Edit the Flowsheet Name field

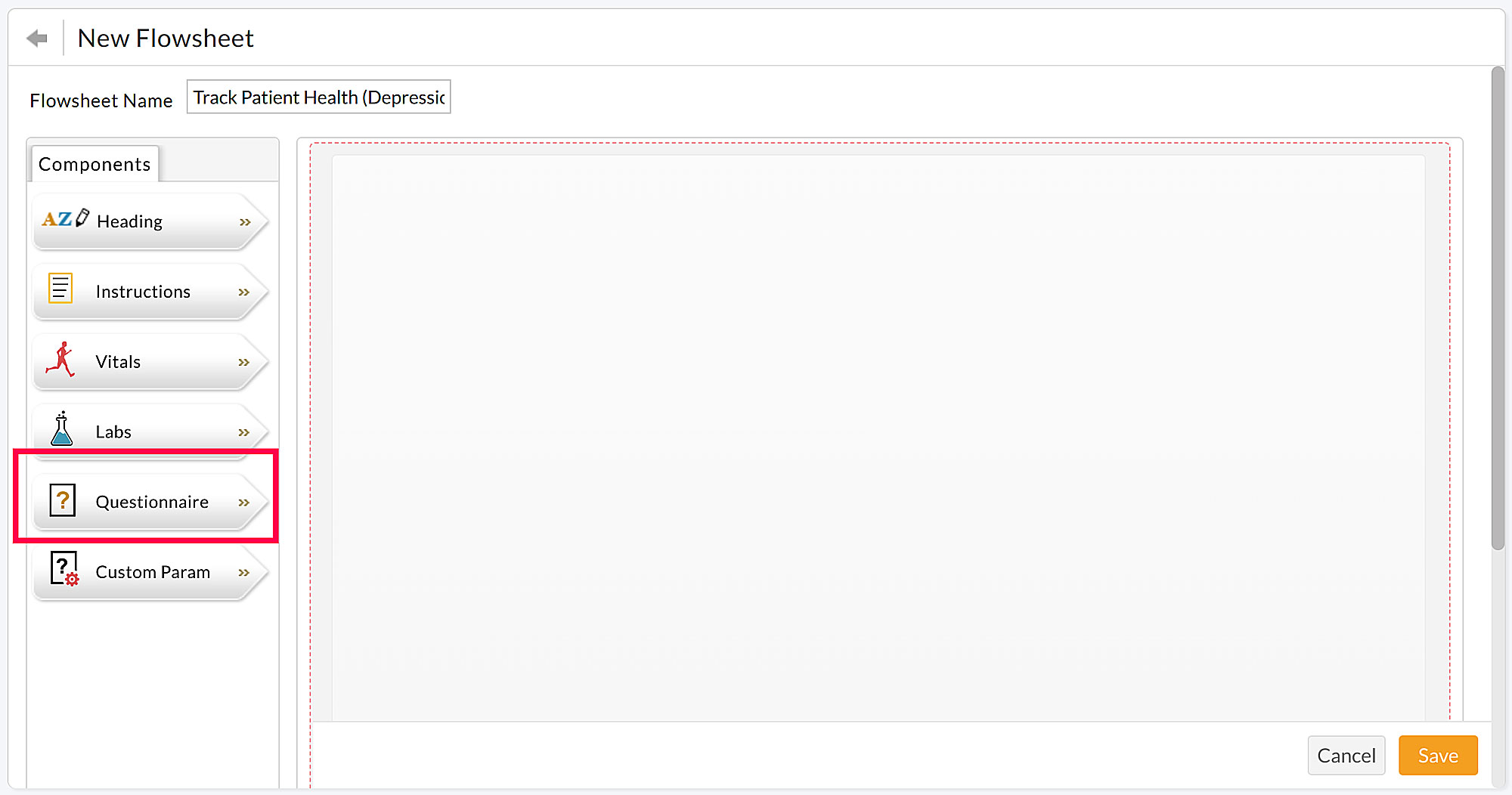[318, 97]
